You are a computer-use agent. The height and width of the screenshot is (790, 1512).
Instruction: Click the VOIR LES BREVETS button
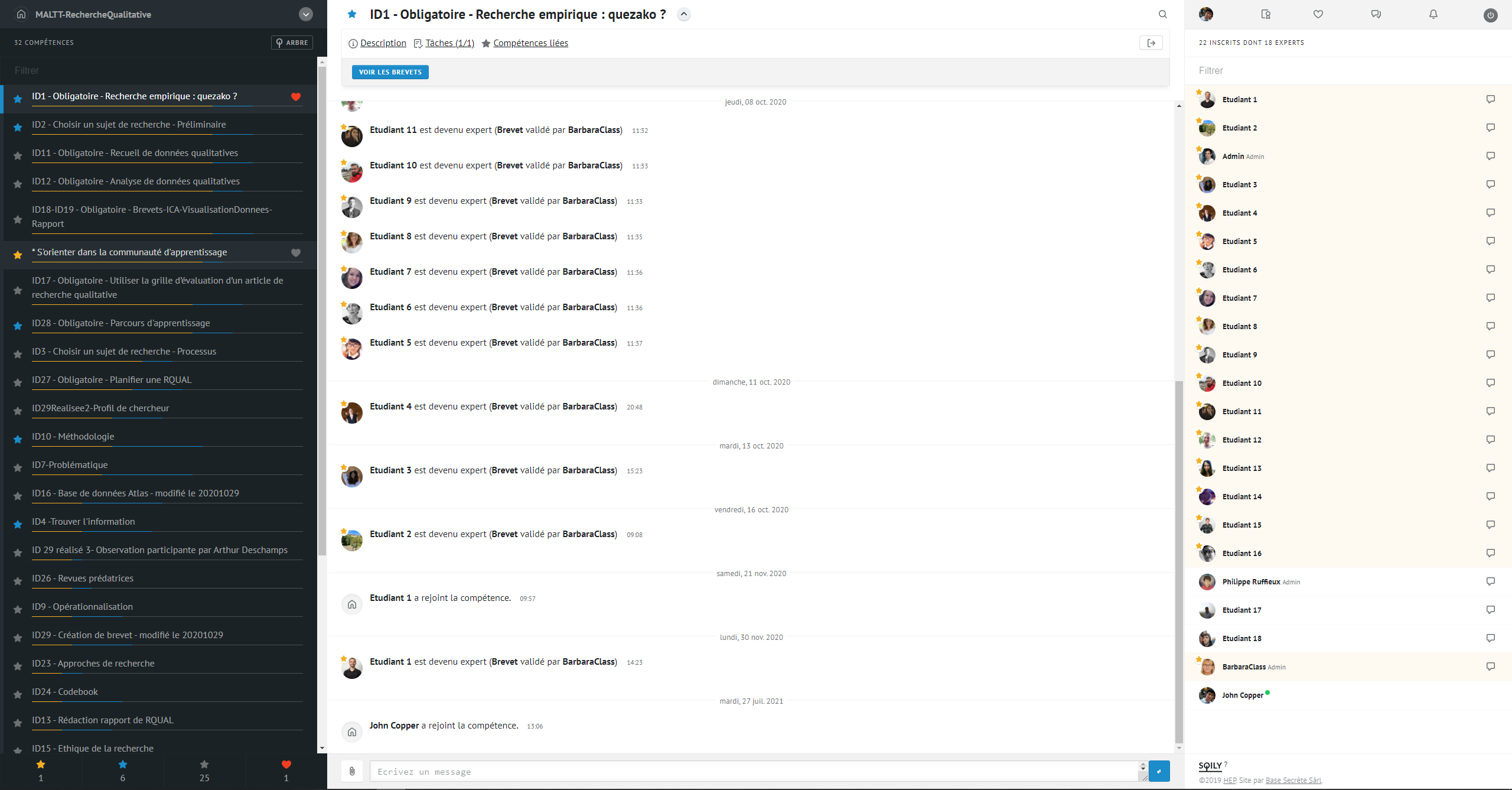[x=390, y=72]
